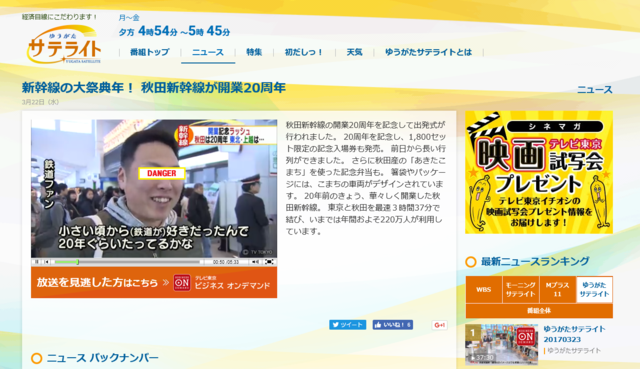Select the ゆうがたサテライト ranking tab
The width and height of the screenshot is (640, 369).
click(594, 289)
